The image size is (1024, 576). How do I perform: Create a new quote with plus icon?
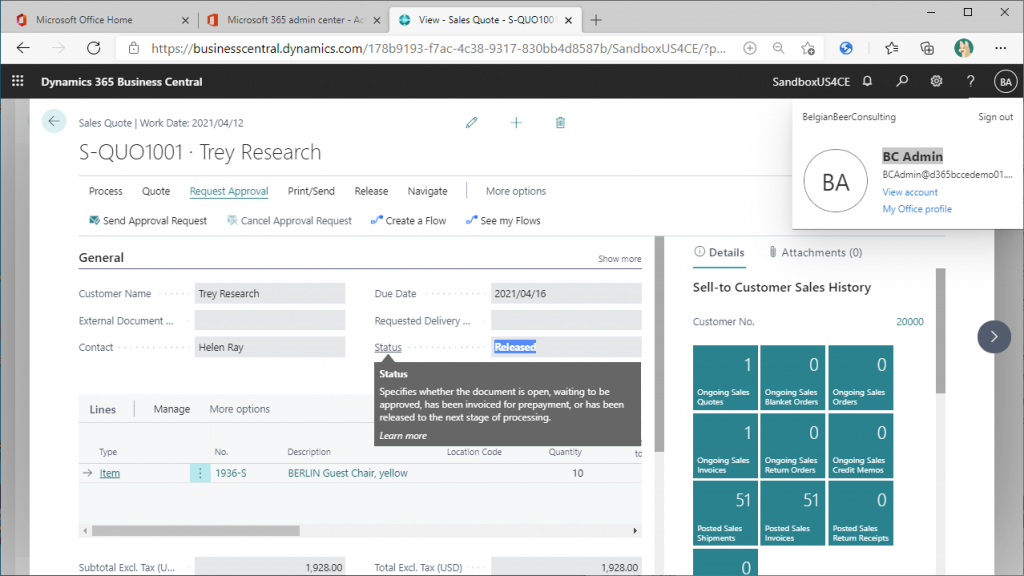pos(516,122)
